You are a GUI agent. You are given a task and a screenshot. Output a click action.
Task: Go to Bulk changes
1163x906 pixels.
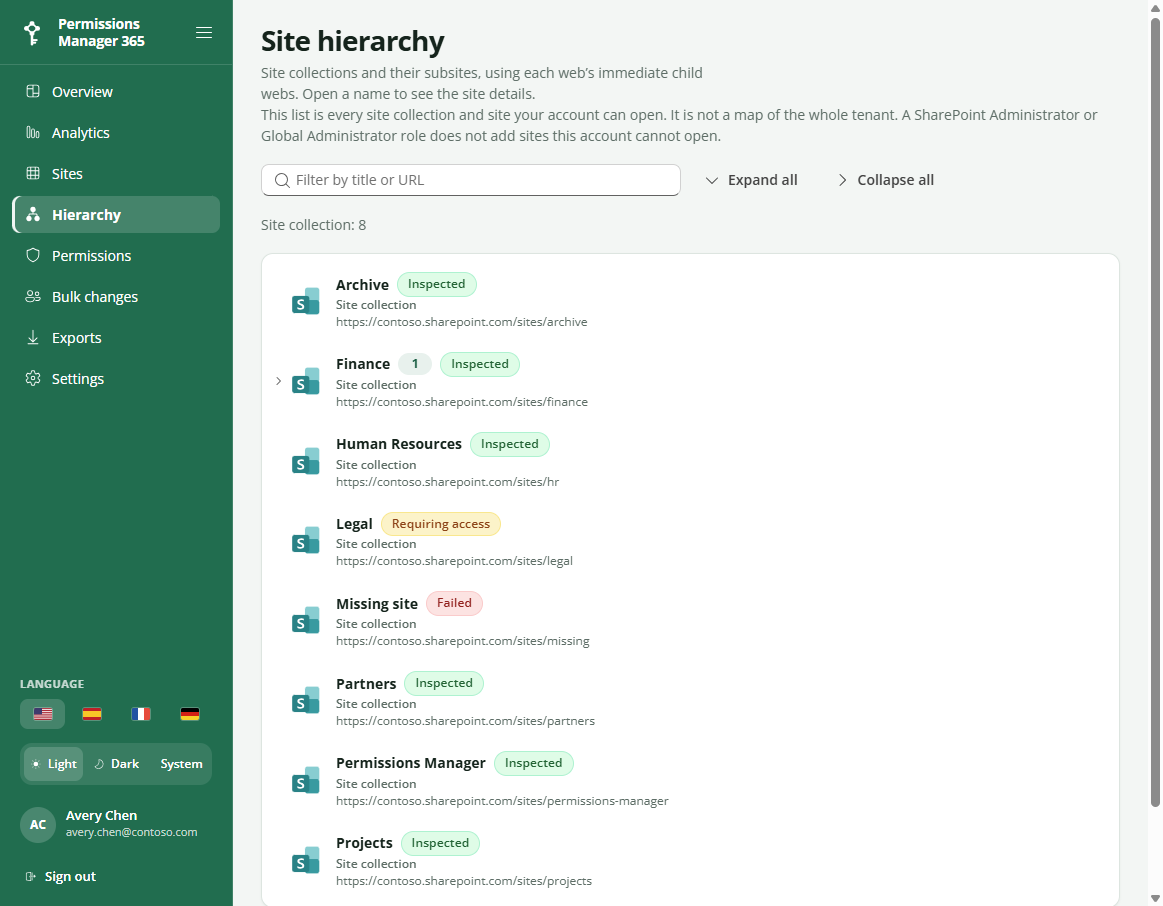tap(116, 297)
